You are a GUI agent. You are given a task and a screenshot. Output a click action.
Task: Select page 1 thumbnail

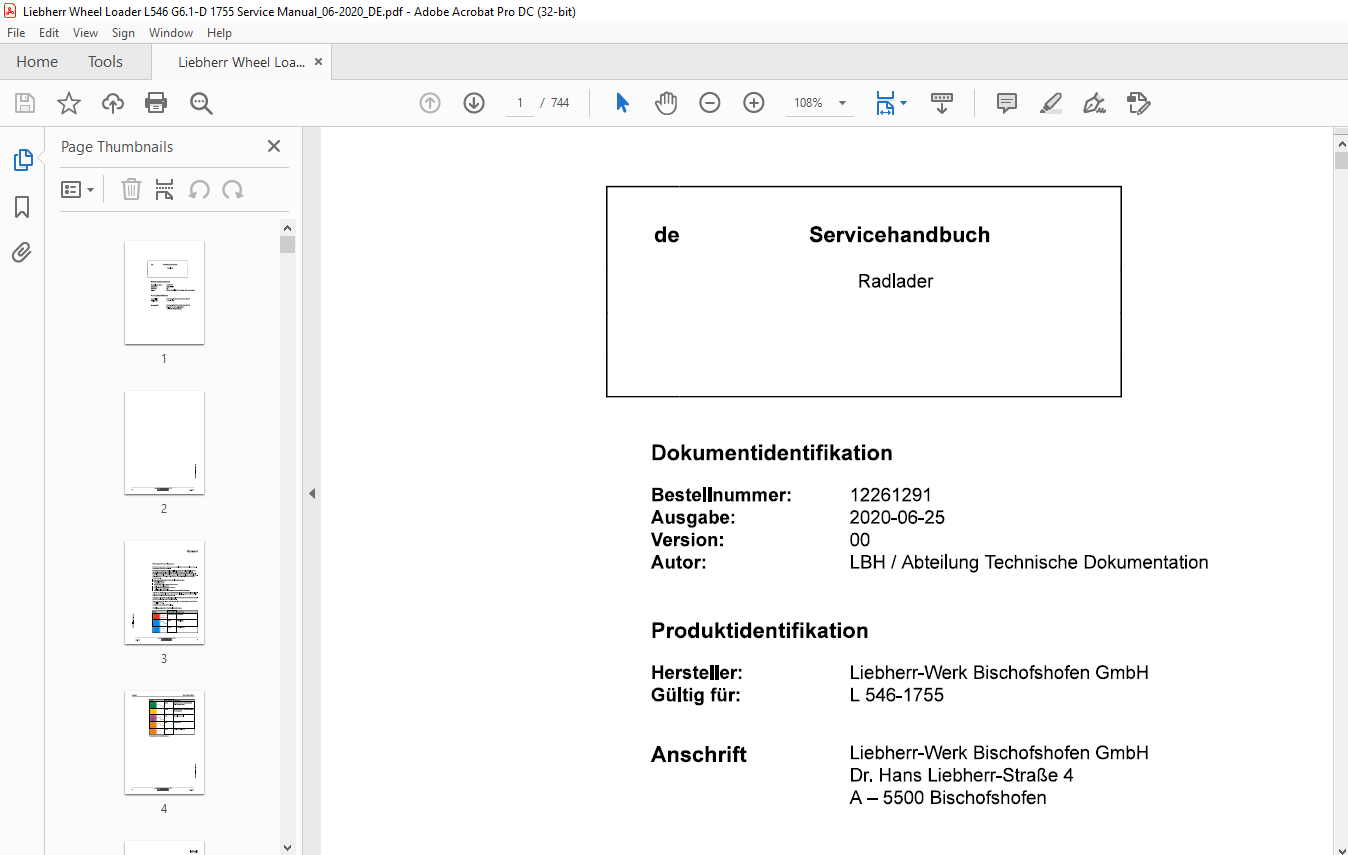(x=164, y=293)
